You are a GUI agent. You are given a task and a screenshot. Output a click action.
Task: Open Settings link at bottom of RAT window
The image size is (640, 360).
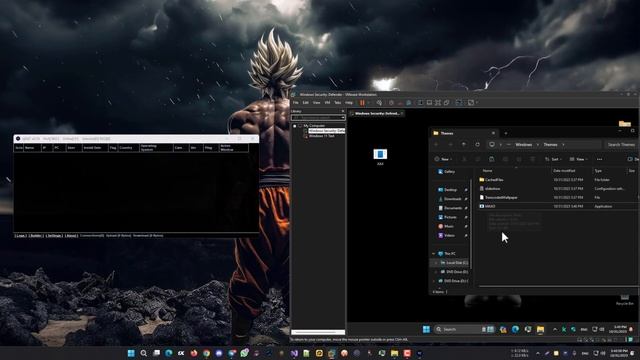click(x=54, y=236)
